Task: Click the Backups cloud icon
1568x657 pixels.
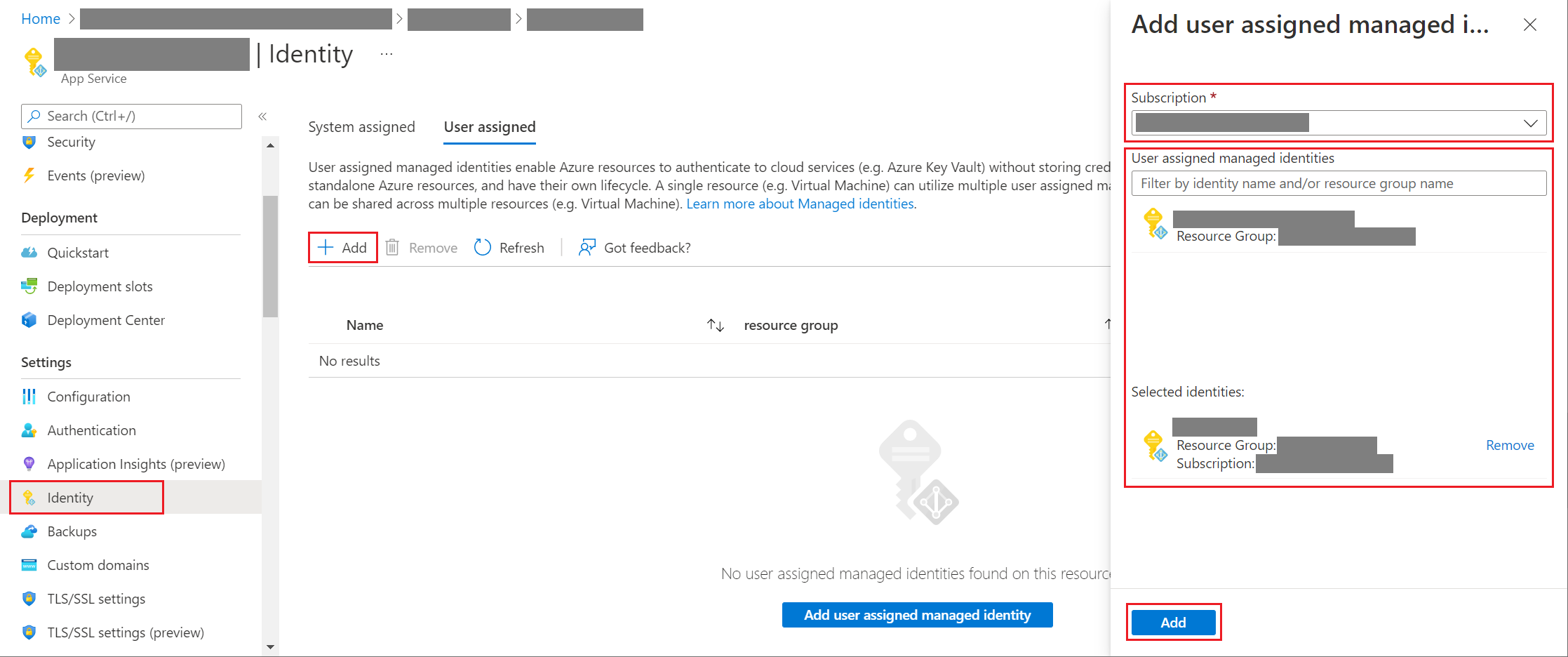Action: [x=29, y=531]
